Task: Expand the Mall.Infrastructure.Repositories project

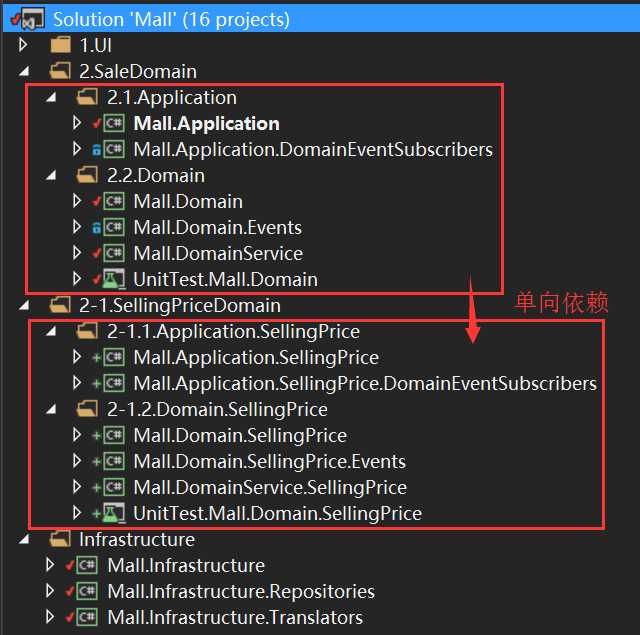Action: pyautogui.click(x=50, y=591)
